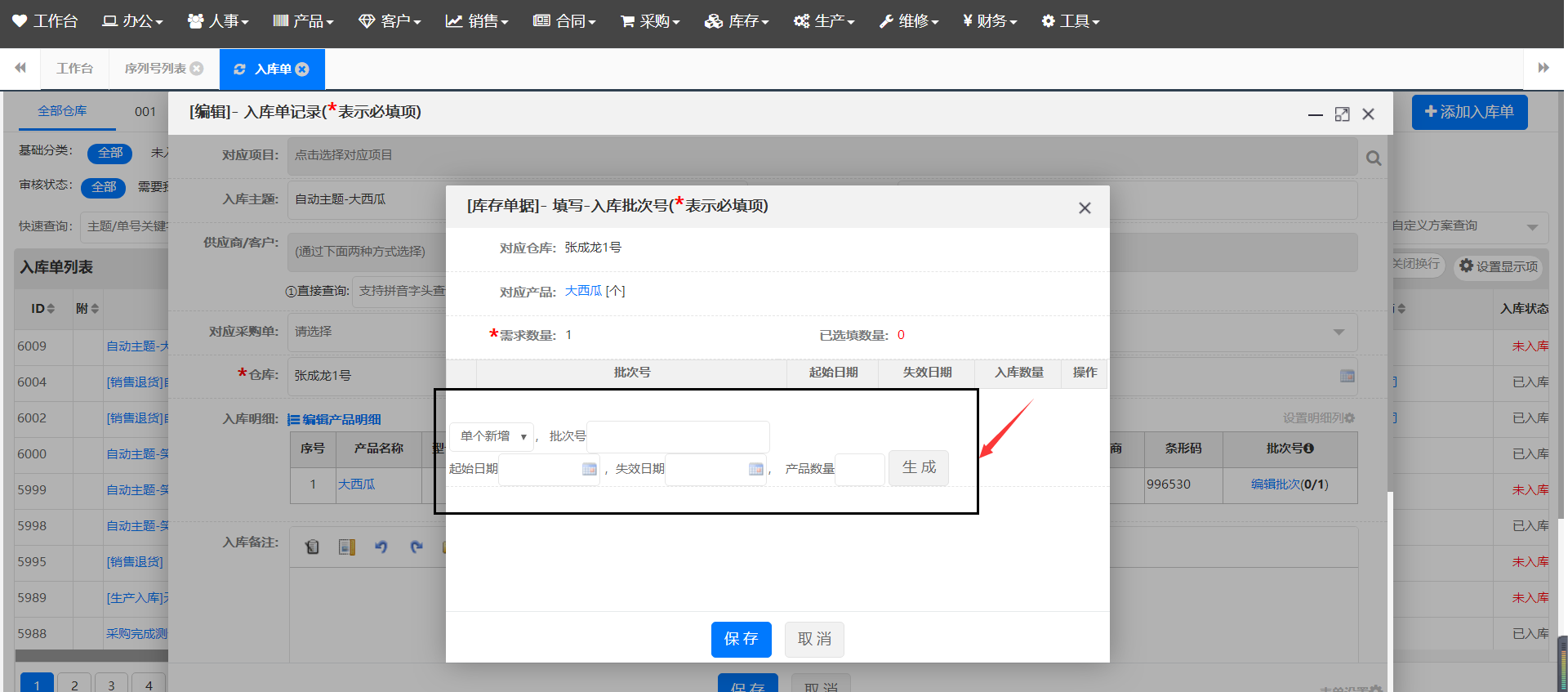Expand the 合同 menu dropdown
This screenshot has width=1568, height=692.
564,21
